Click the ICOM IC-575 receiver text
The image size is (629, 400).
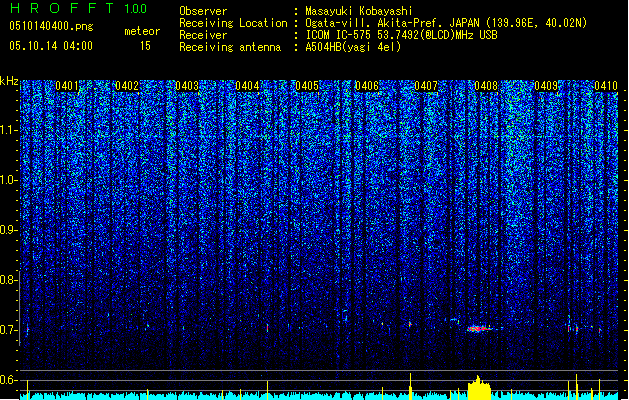(401, 35)
